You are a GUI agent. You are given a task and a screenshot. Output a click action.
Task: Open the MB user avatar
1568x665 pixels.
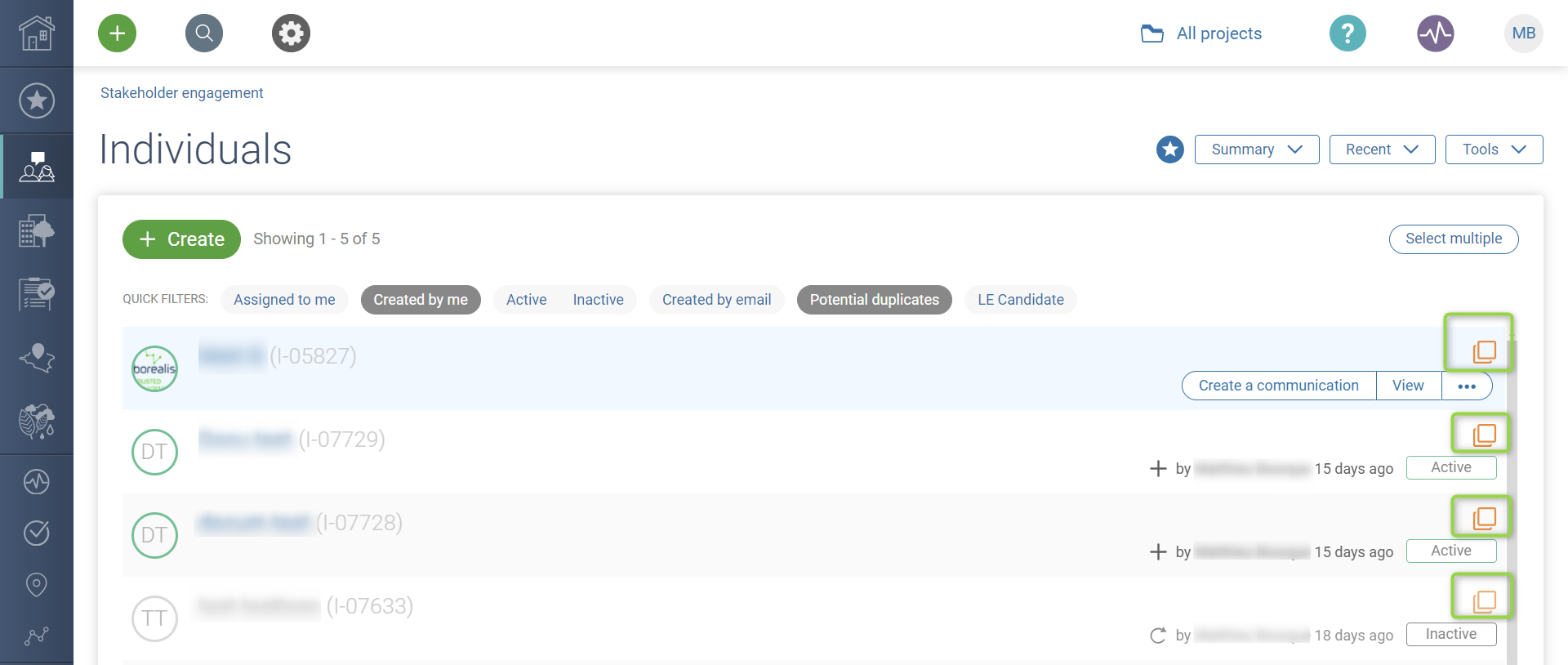(1523, 33)
